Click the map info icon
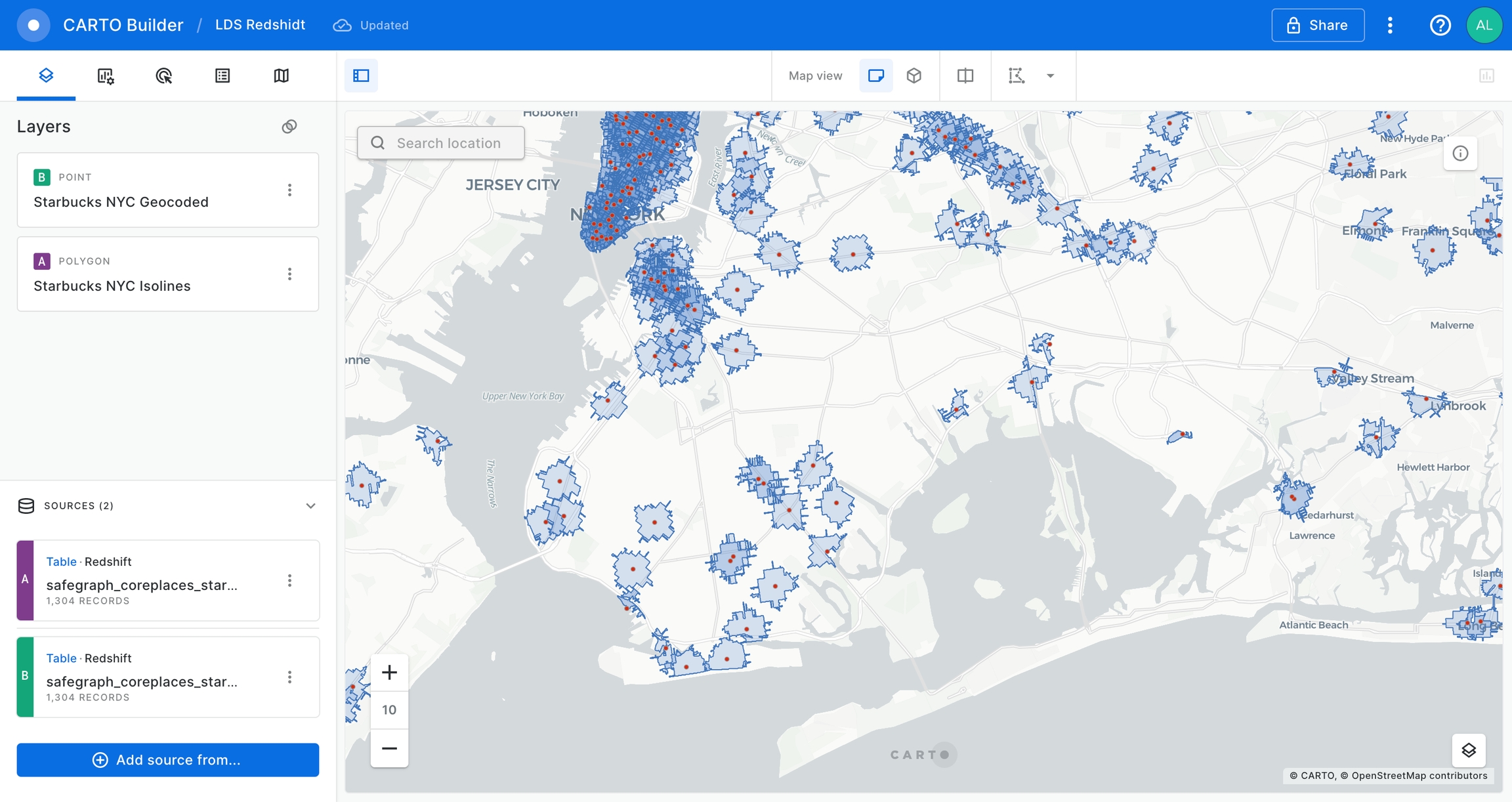 (1460, 154)
